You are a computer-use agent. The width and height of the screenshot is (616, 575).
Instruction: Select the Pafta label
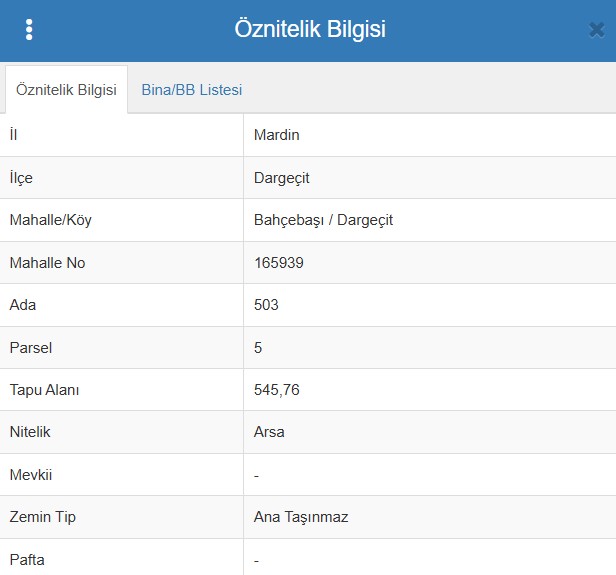click(27, 560)
